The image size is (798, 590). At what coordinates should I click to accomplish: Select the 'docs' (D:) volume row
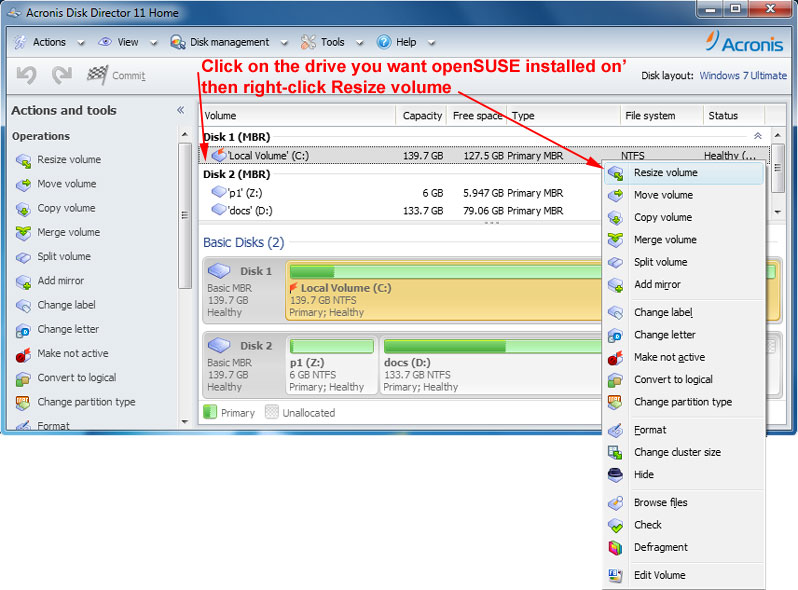[x=400, y=210]
